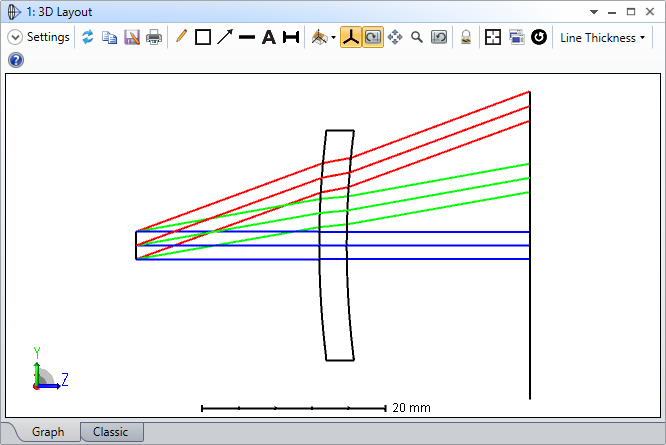666x445 pixels.
Task: Refresh the 3D layout with update icon
Action: (88, 37)
